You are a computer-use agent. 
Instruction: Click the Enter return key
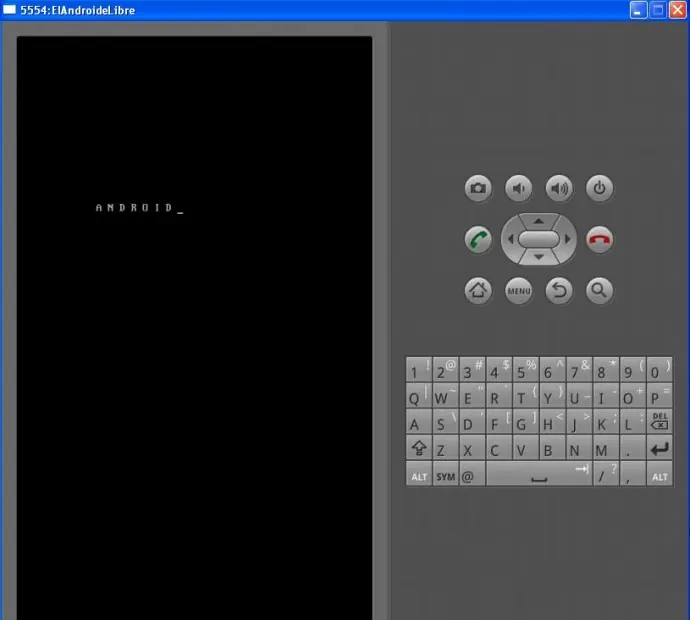click(660, 448)
